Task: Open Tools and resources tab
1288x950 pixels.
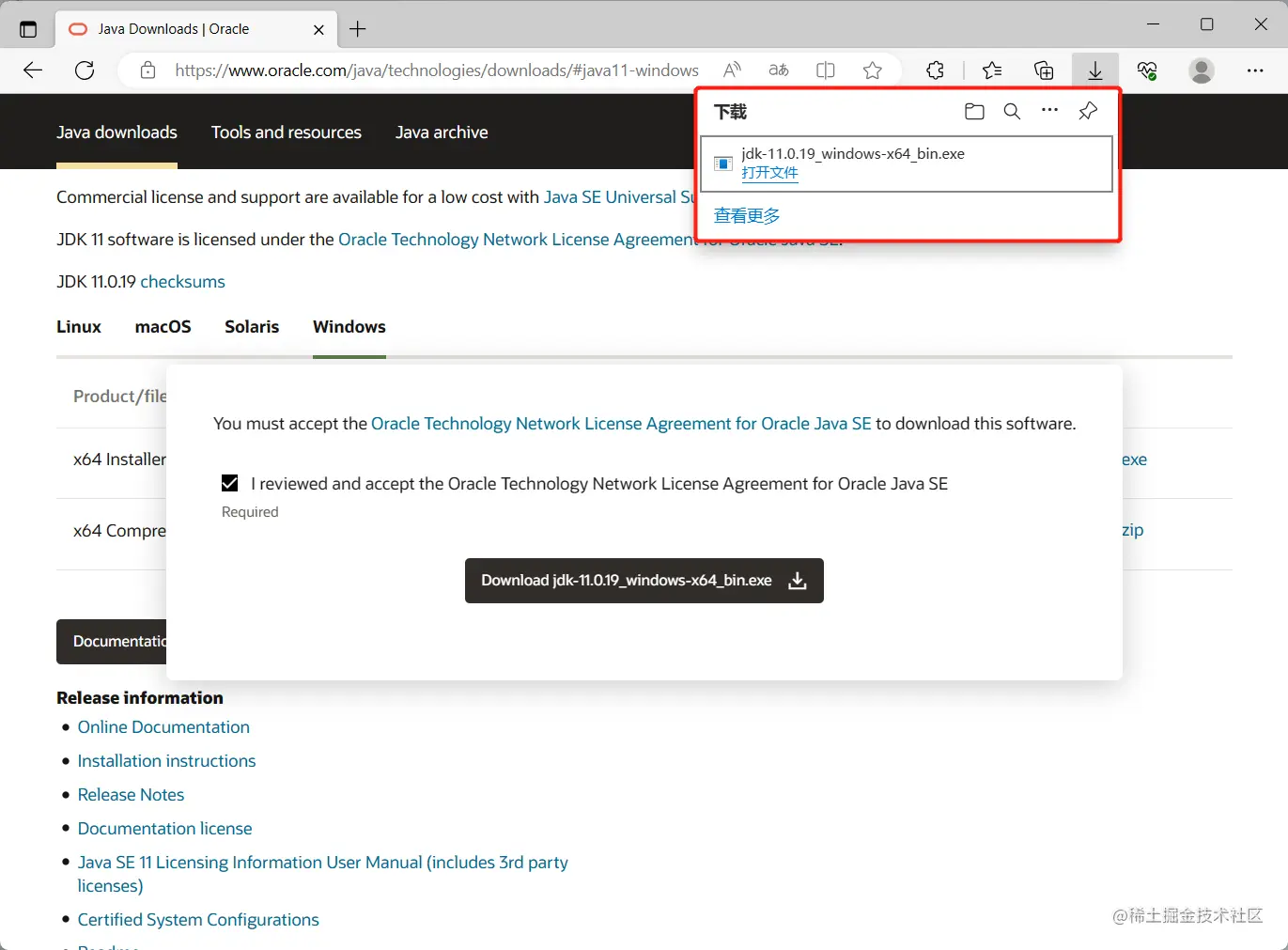Action: coord(287,132)
